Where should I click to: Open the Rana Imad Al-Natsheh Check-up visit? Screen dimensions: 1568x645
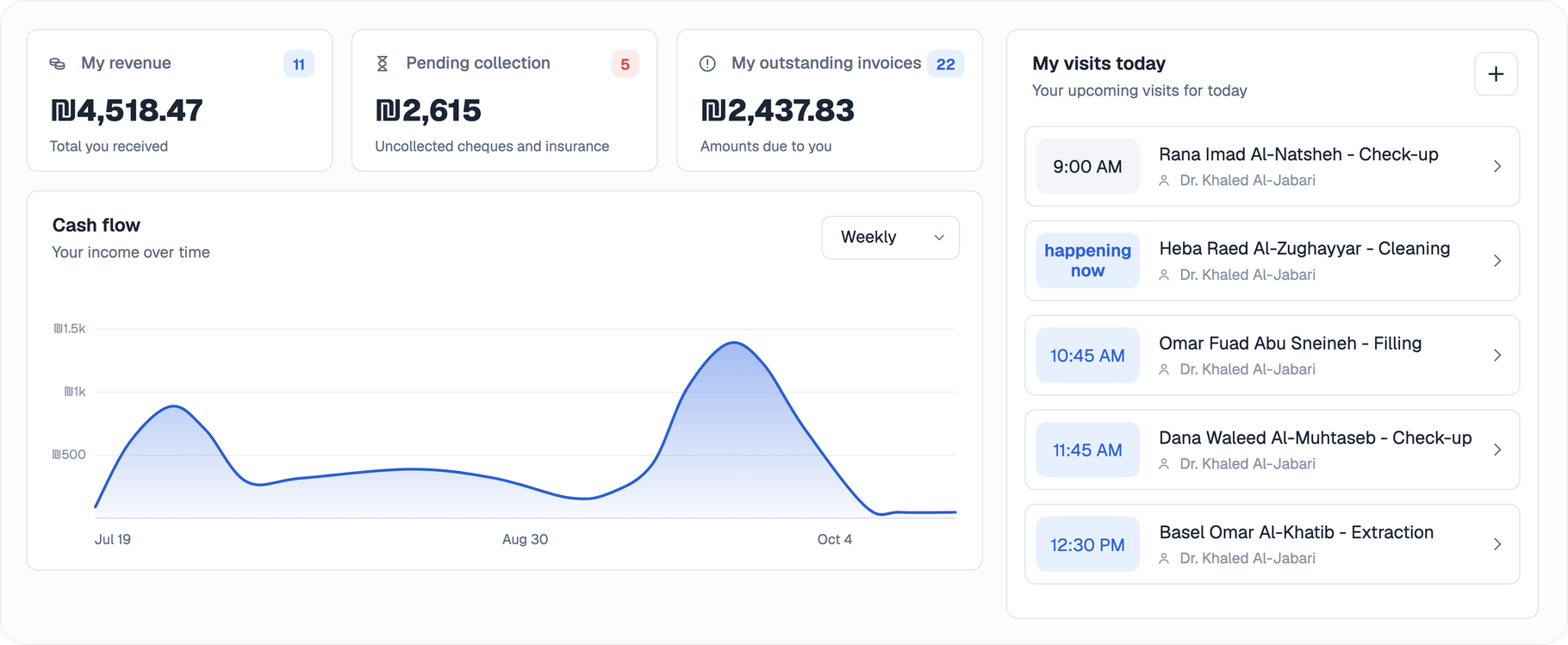pyautogui.click(x=1272, y=166)
